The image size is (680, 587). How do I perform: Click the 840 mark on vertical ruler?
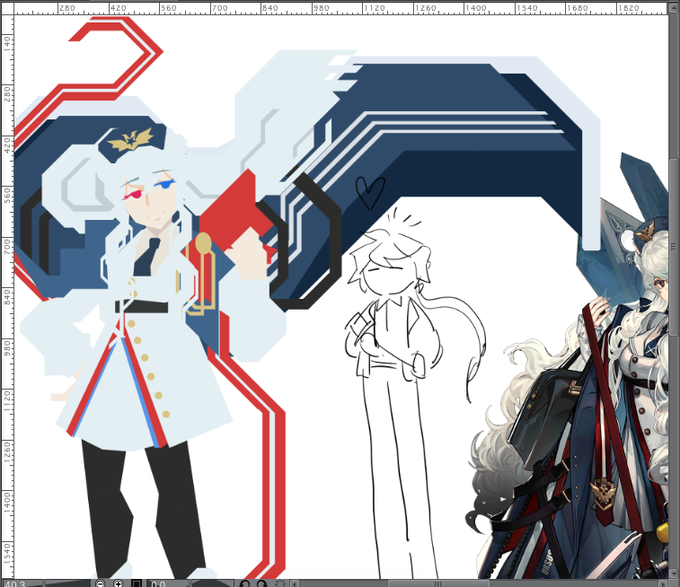pos(7,297)
